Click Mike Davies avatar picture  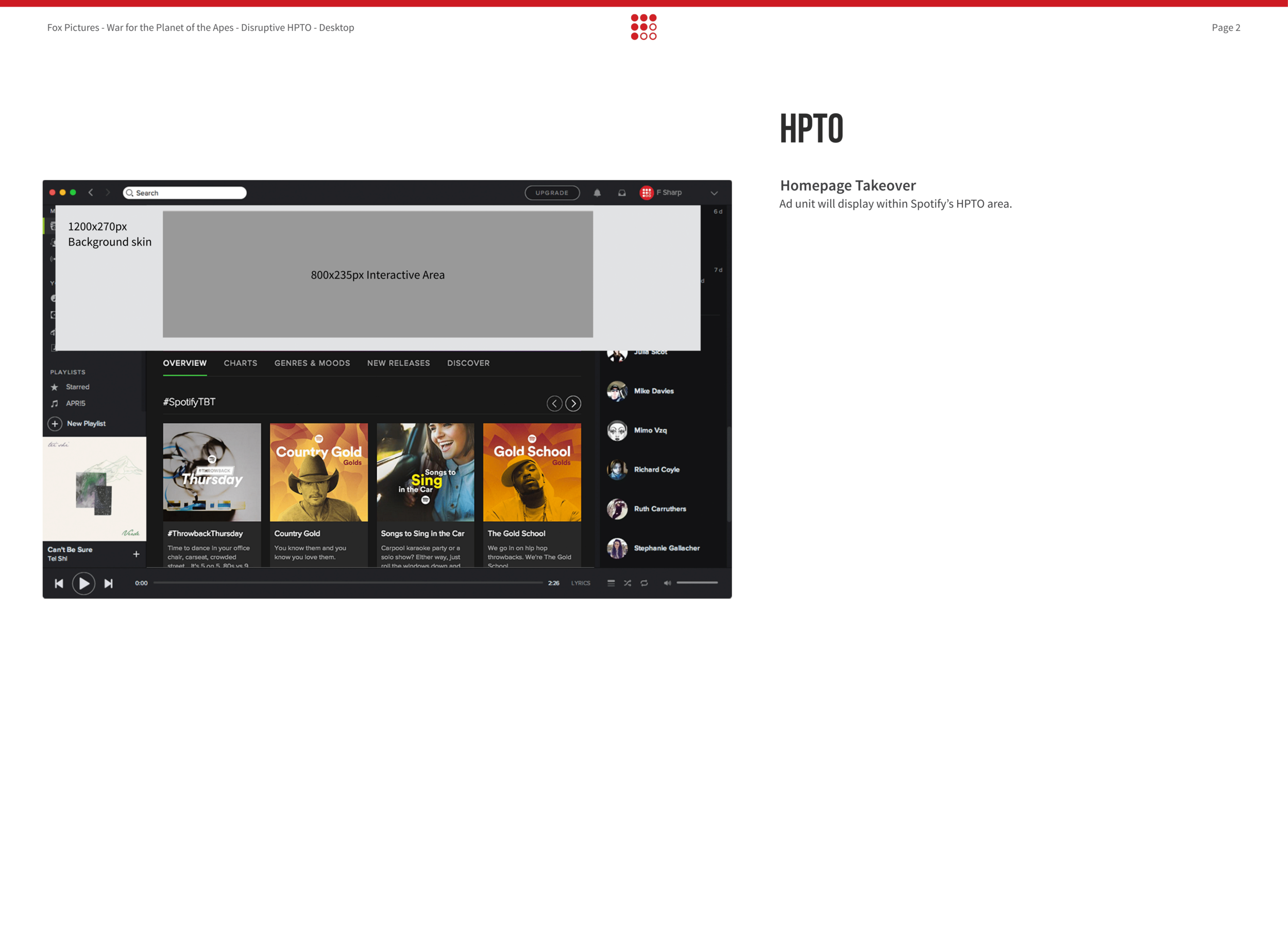click(617, 391)
